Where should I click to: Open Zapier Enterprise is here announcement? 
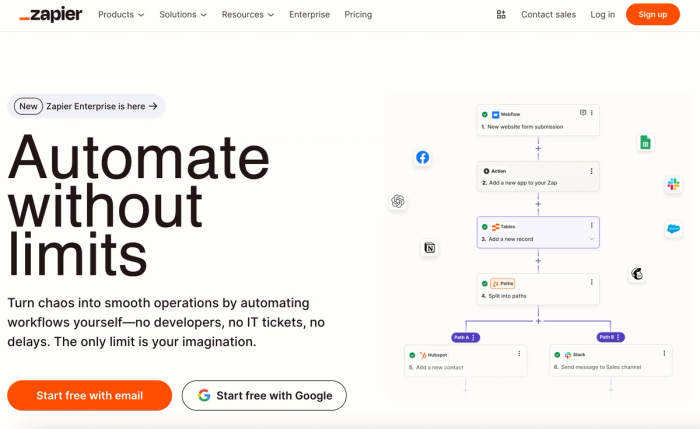tap(87, 106)
